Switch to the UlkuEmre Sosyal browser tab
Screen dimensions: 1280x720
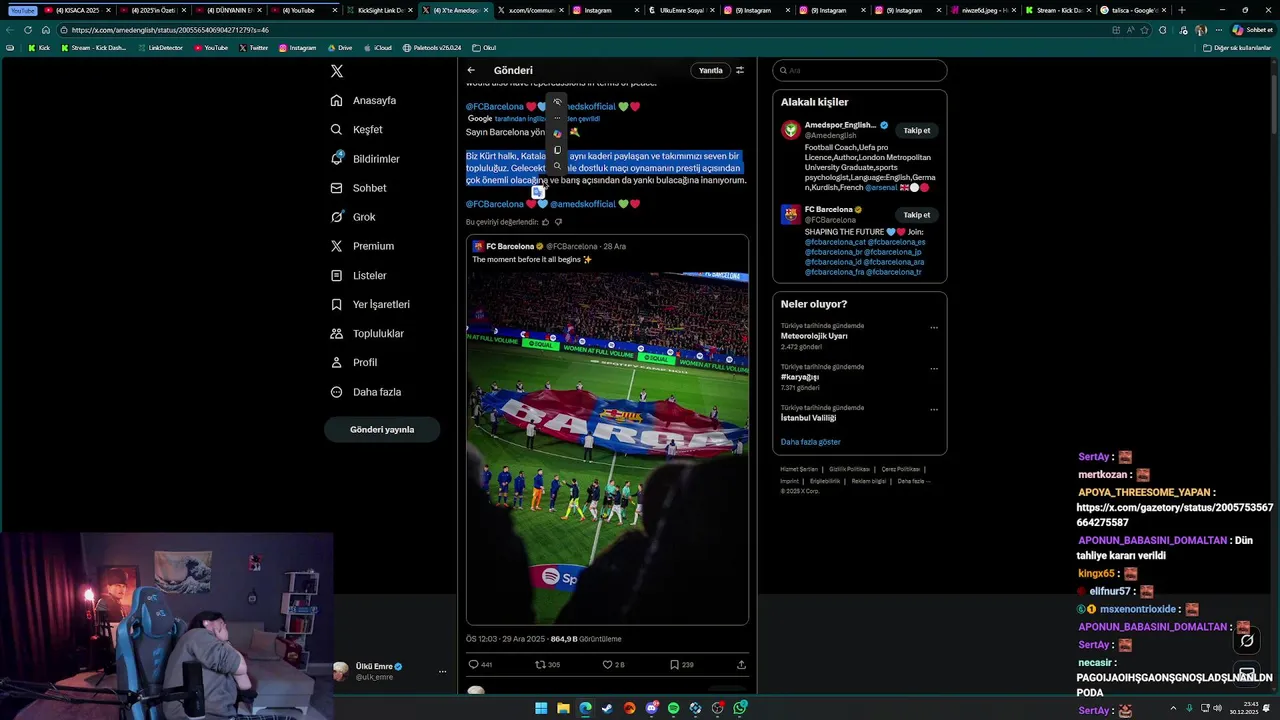tap(683, 10)
